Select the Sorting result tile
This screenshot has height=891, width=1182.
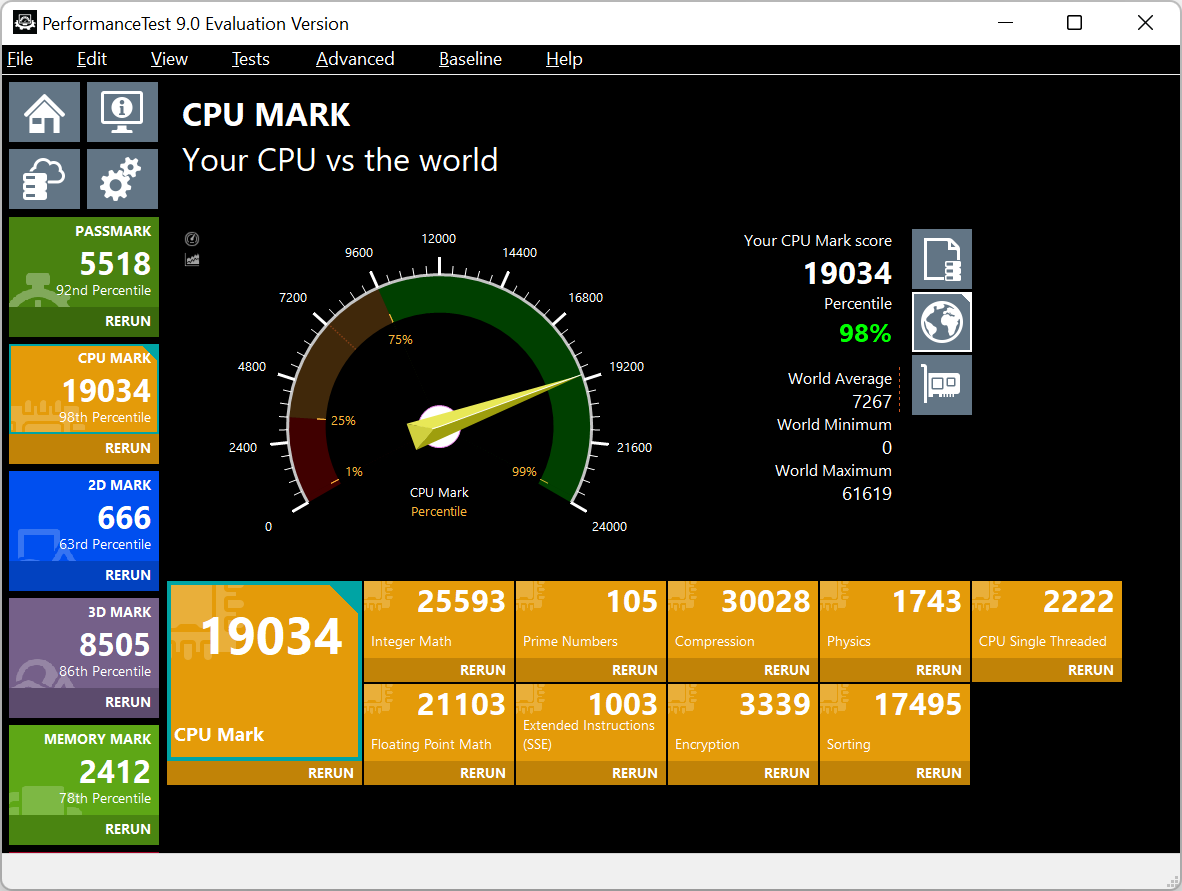[894, 722]
